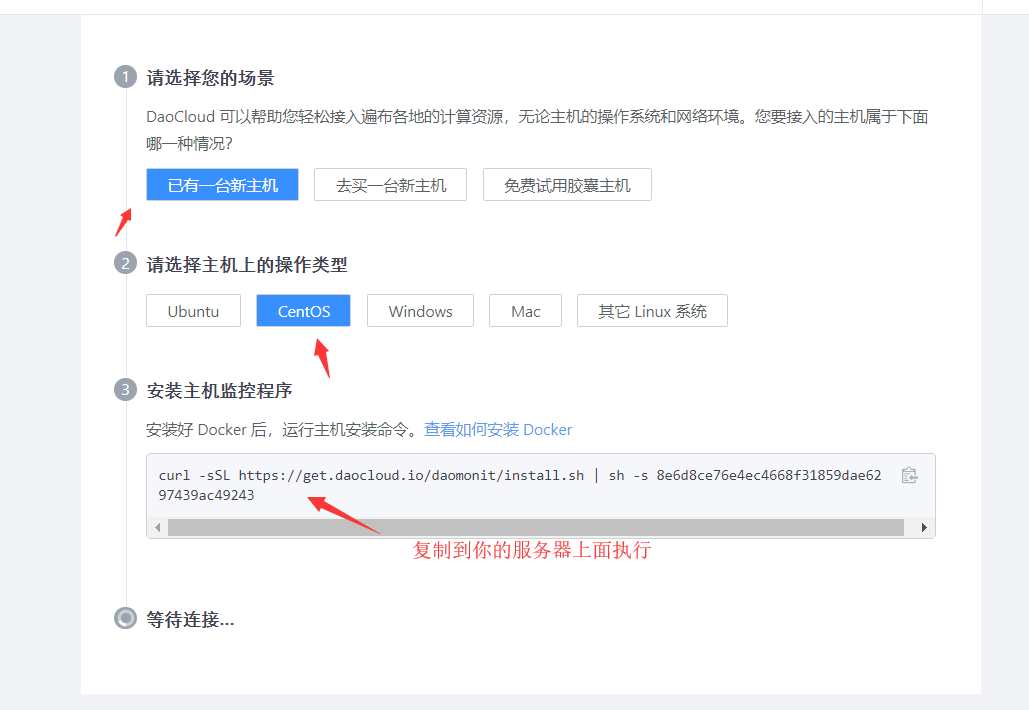The width and height of the screenshot is (1029, 710).
Task: Click the step 3 circle indicator
Action: coord(124,390)
